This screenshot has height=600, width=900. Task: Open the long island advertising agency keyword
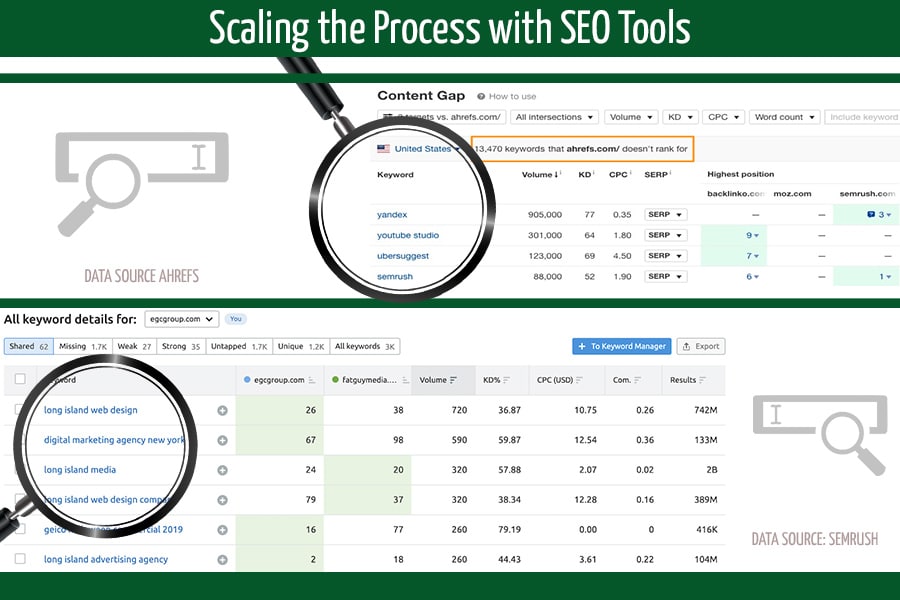coord(106,559)
